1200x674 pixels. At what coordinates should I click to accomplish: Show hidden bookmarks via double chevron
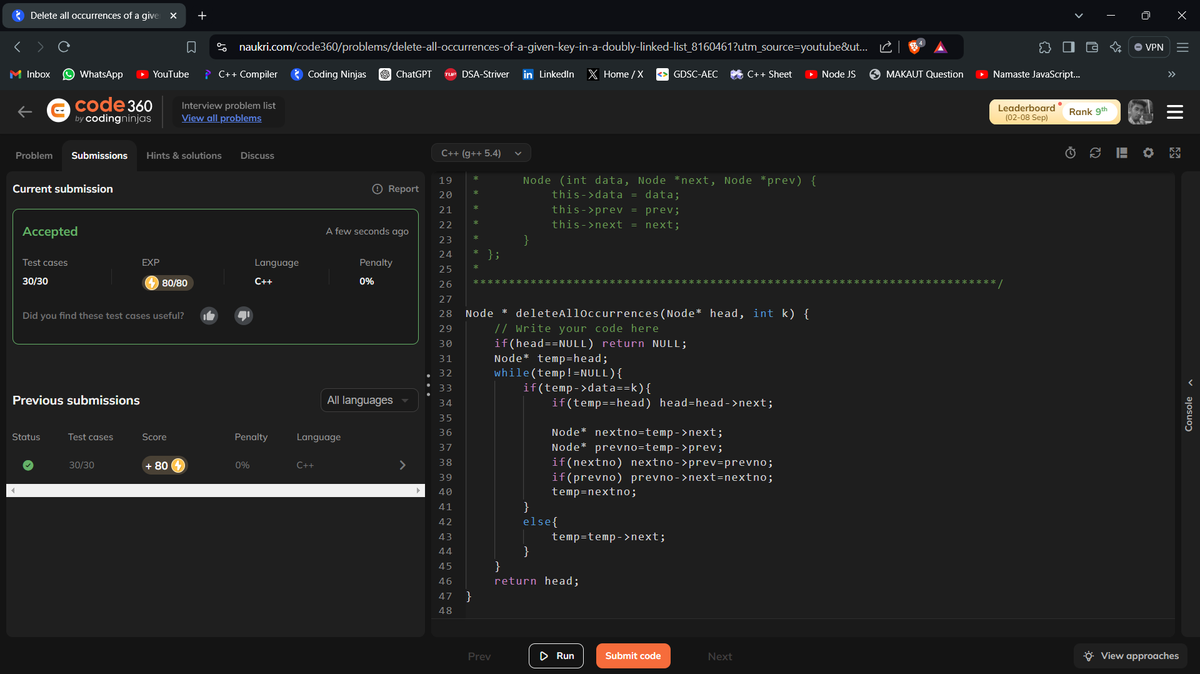[x=1171, y=74]
